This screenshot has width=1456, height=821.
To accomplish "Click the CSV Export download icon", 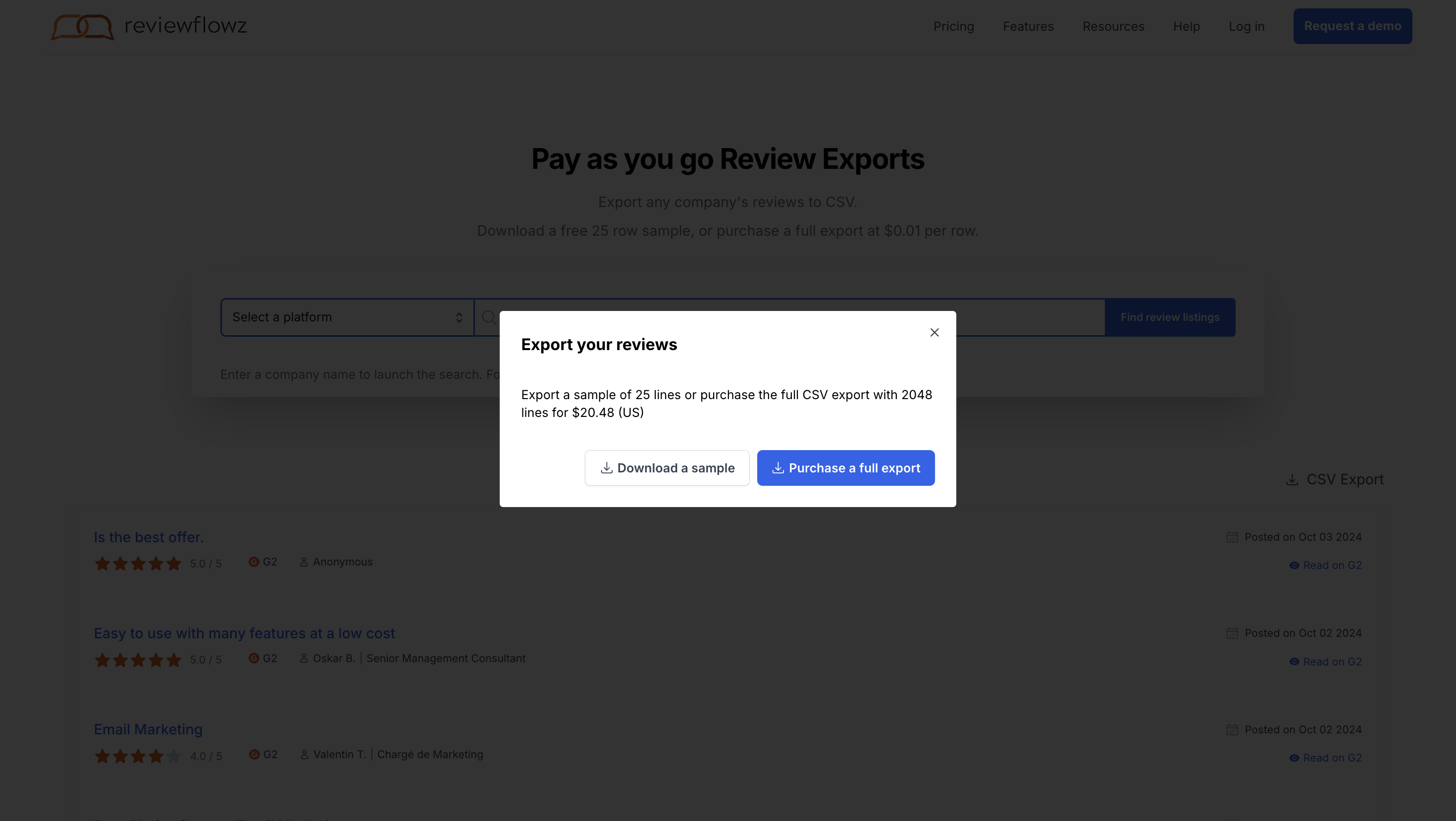I will (1292, 480).
